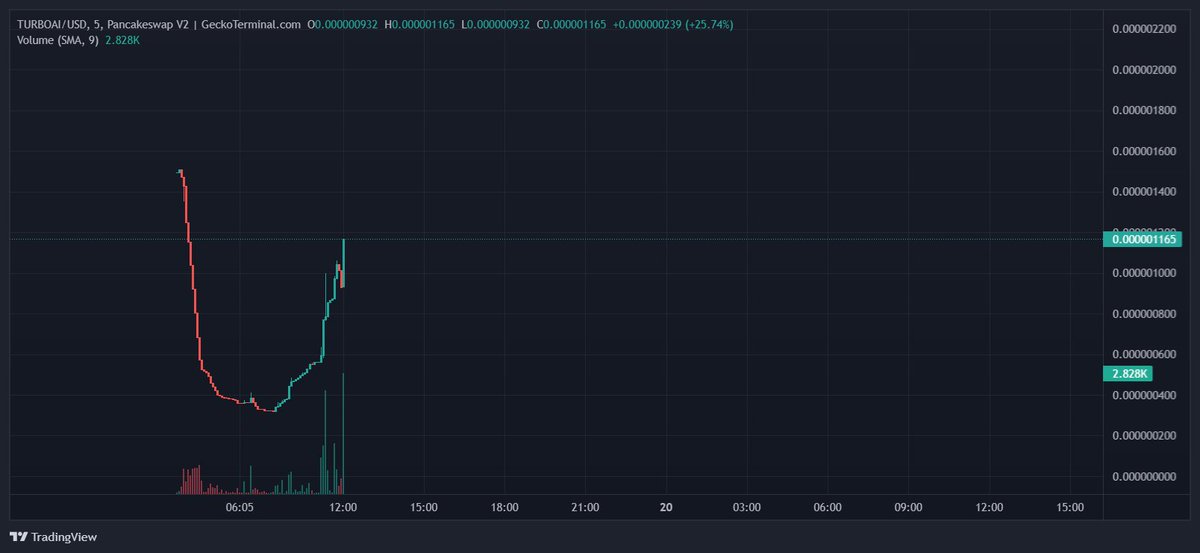Click the 0.000000000 price axis label

(x=1144, y=477)
